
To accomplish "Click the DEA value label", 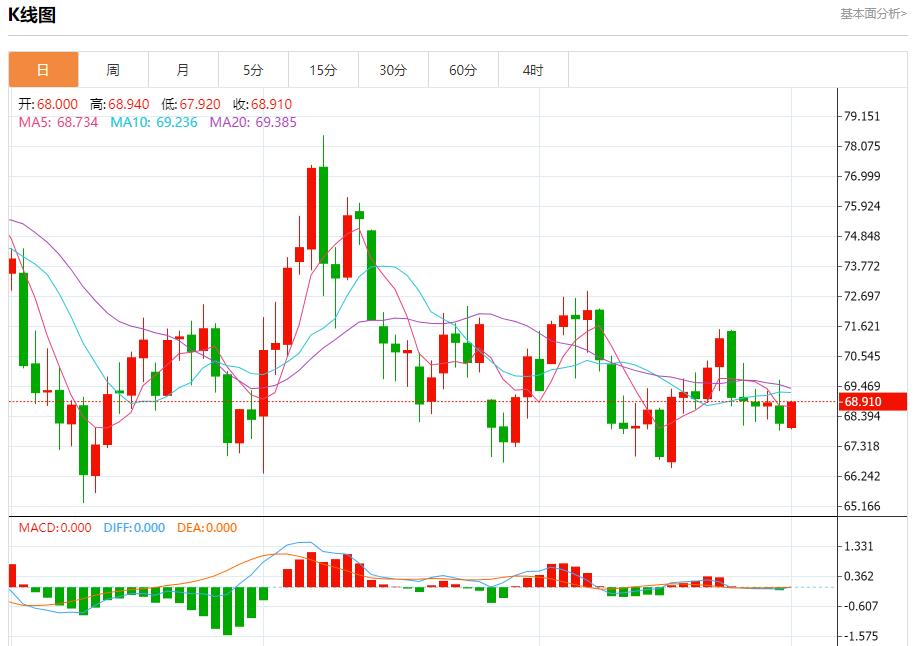I will pyautogui.click(x=207, y=528).
